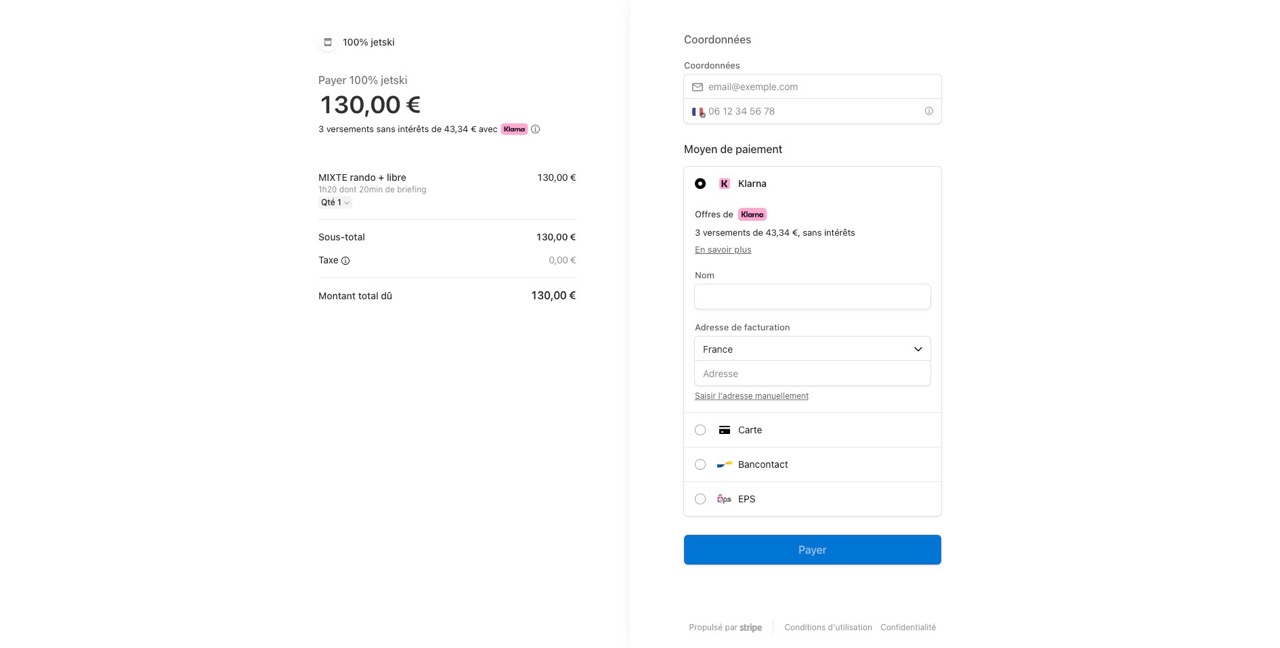The image size is (1280, 648).
Task: Expand the France country dropdown
Action: click(x=812, y=349)
